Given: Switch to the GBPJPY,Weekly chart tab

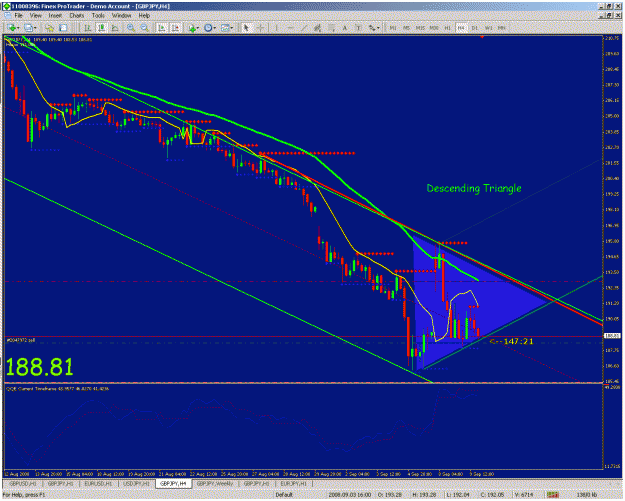Looking at the screenshot, I should point(215,483).
